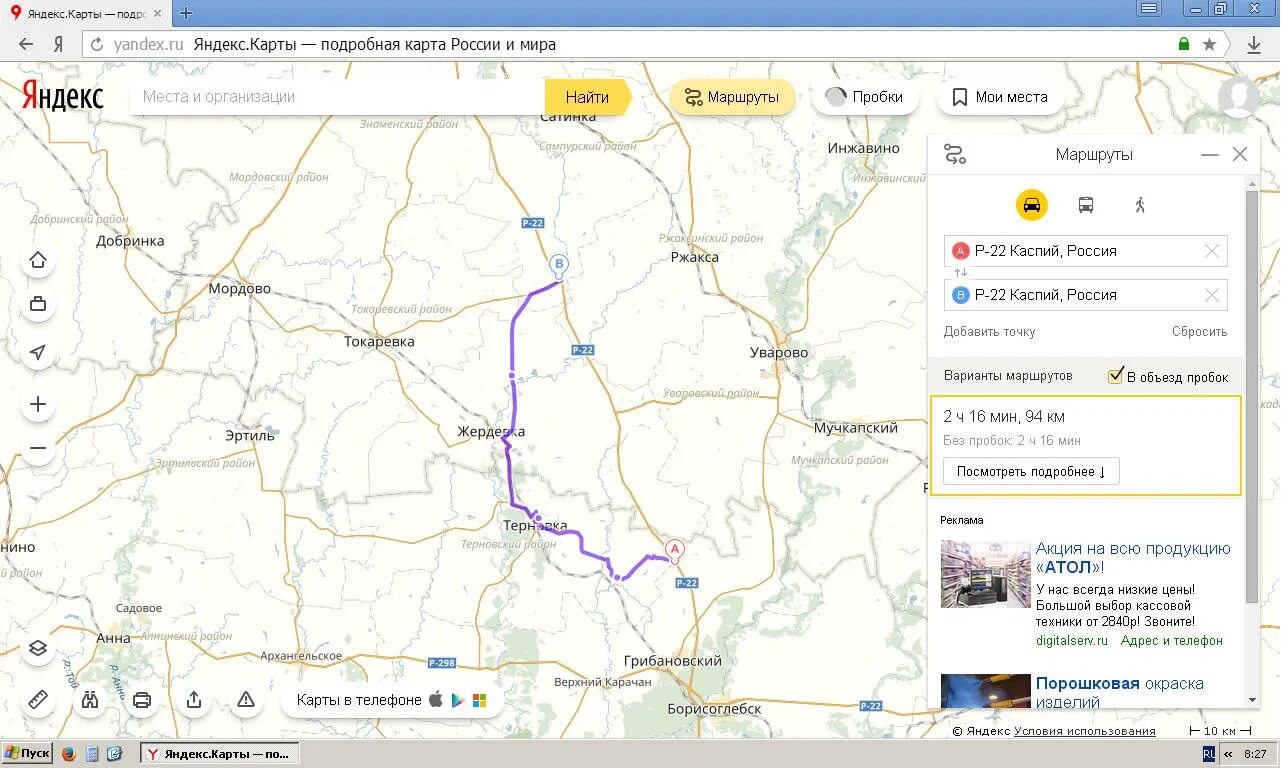Open Адрес и телефон ad link
This screenshot has height=768, width=1282.
[1171, 640]
